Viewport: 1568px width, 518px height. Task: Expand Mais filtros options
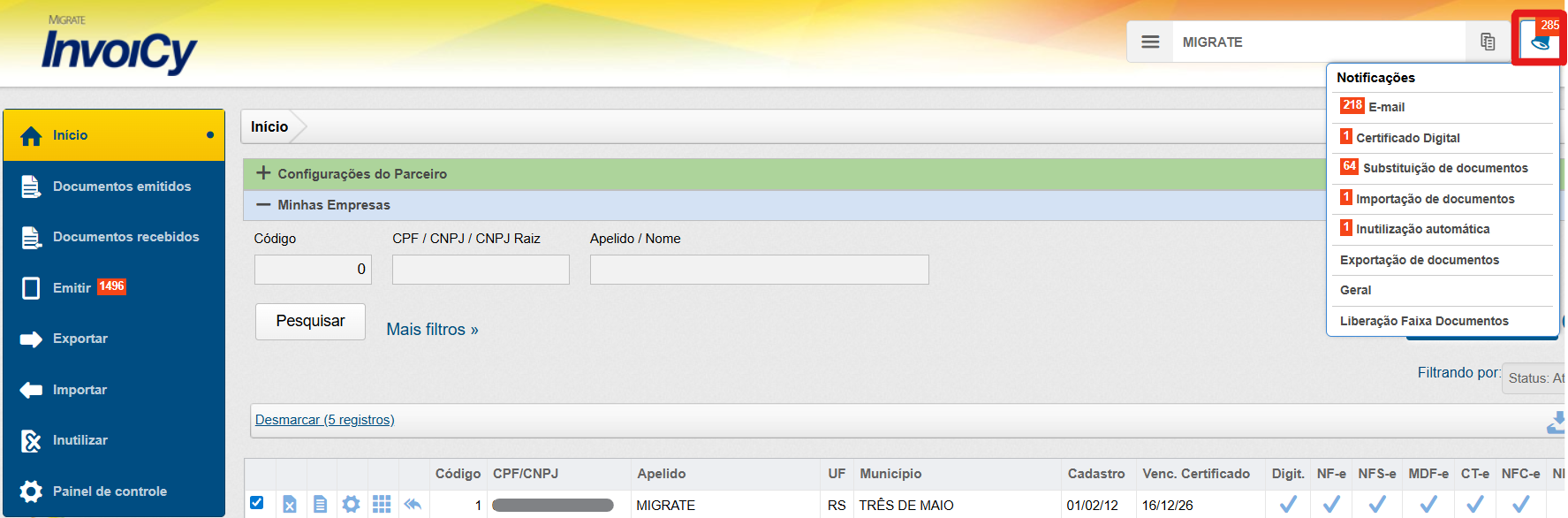click(x=432, y=329)
